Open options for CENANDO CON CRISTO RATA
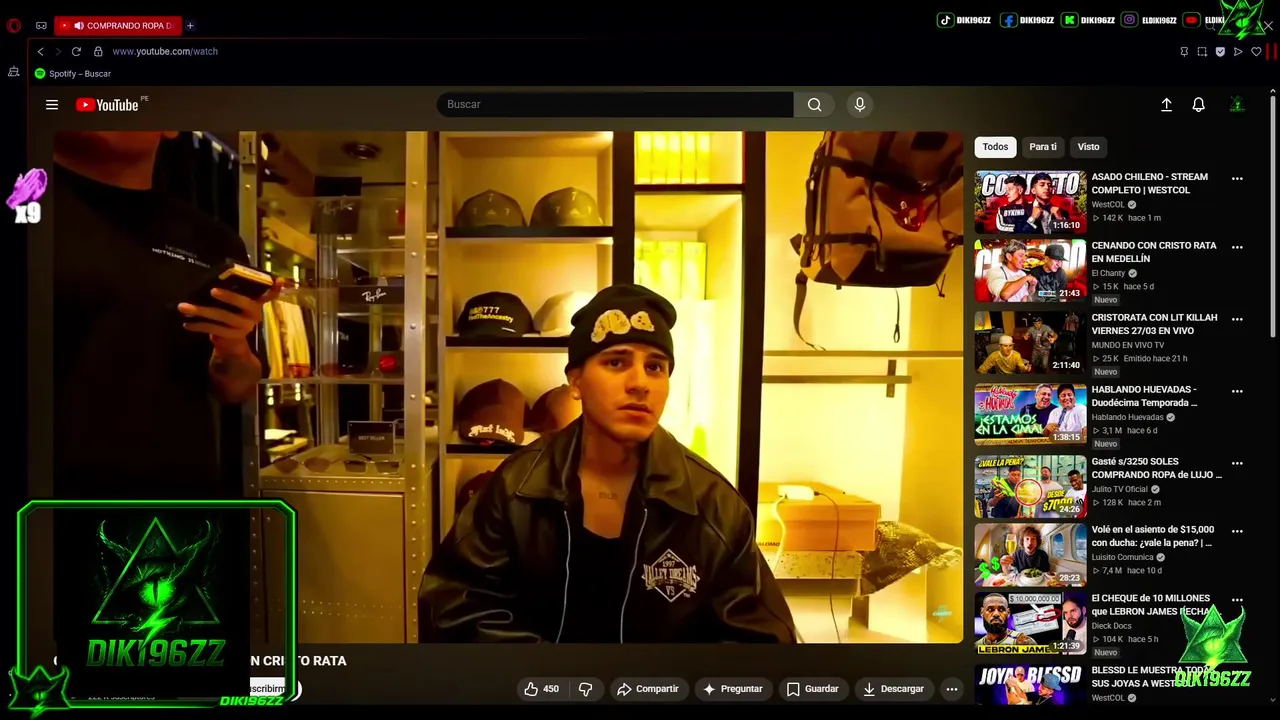The image size is (1280, 720). point(1237,247)
